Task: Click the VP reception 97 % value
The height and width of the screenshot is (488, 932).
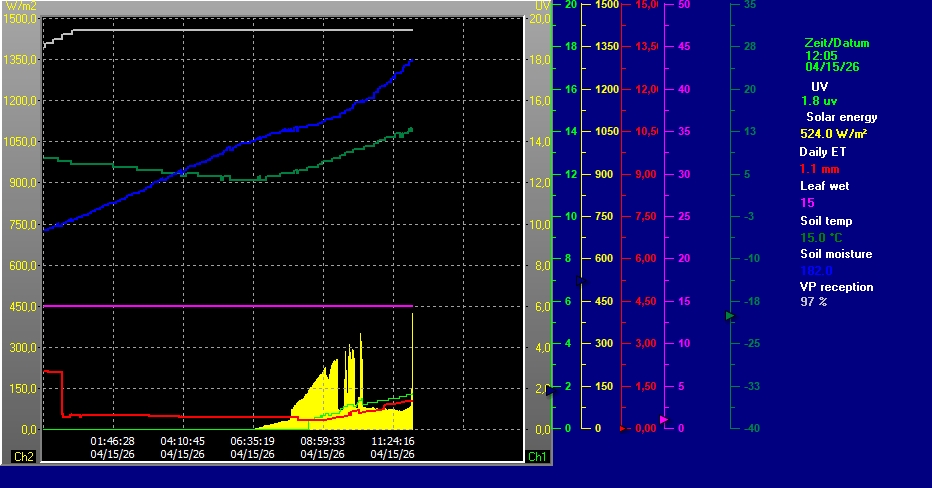Action: pyautogui.click(x=814, y=301)
